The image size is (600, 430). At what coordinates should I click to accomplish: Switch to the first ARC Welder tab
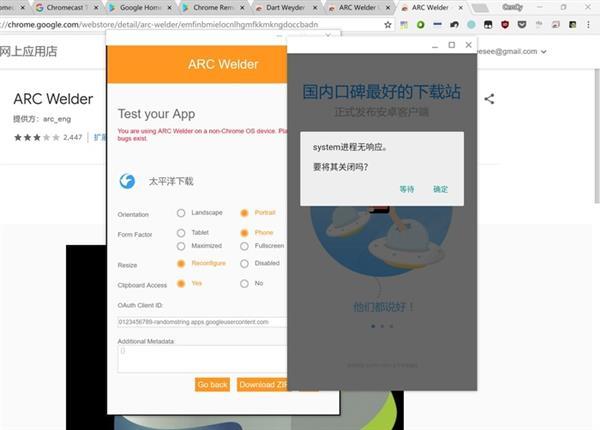coord(358,8)
